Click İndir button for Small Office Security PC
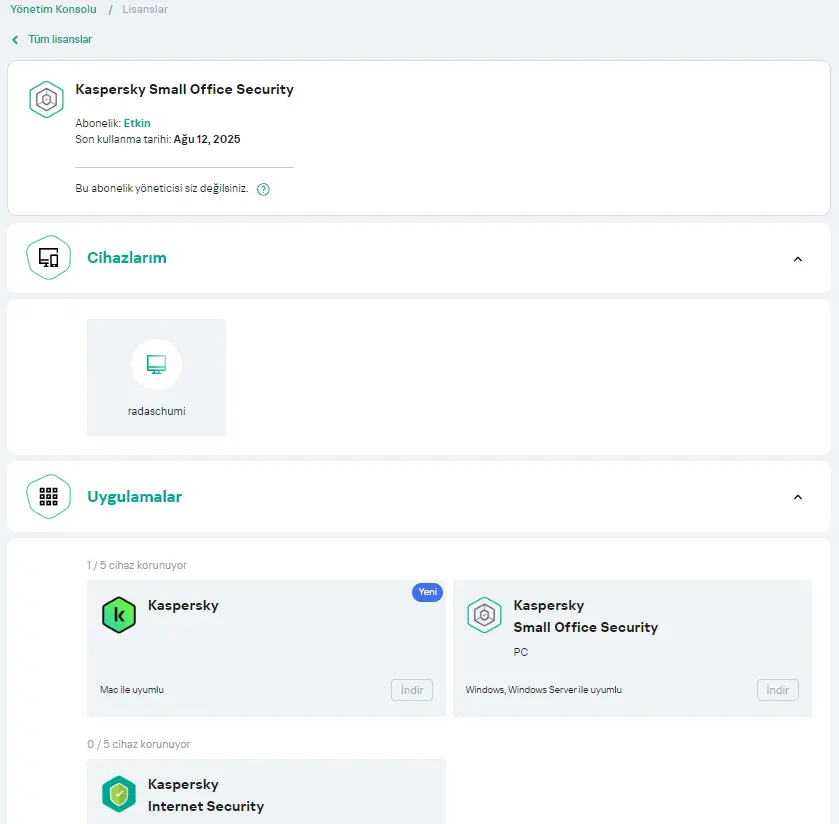Image resolution: width=839 pixels, height=824 pixels. pyautogui.click(x=777, y=690)
